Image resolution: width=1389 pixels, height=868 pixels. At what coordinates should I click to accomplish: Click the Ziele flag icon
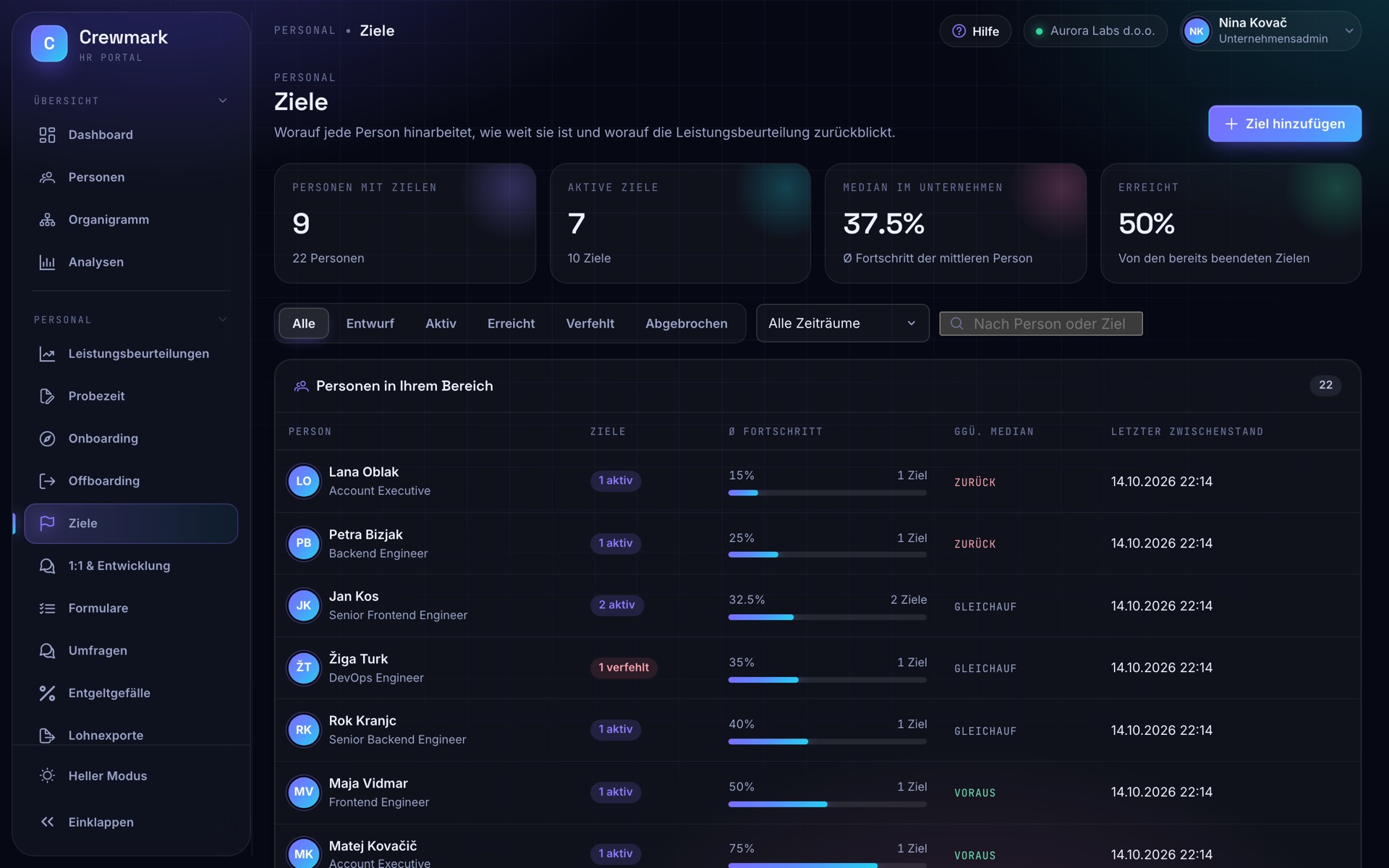click(47, 523)
